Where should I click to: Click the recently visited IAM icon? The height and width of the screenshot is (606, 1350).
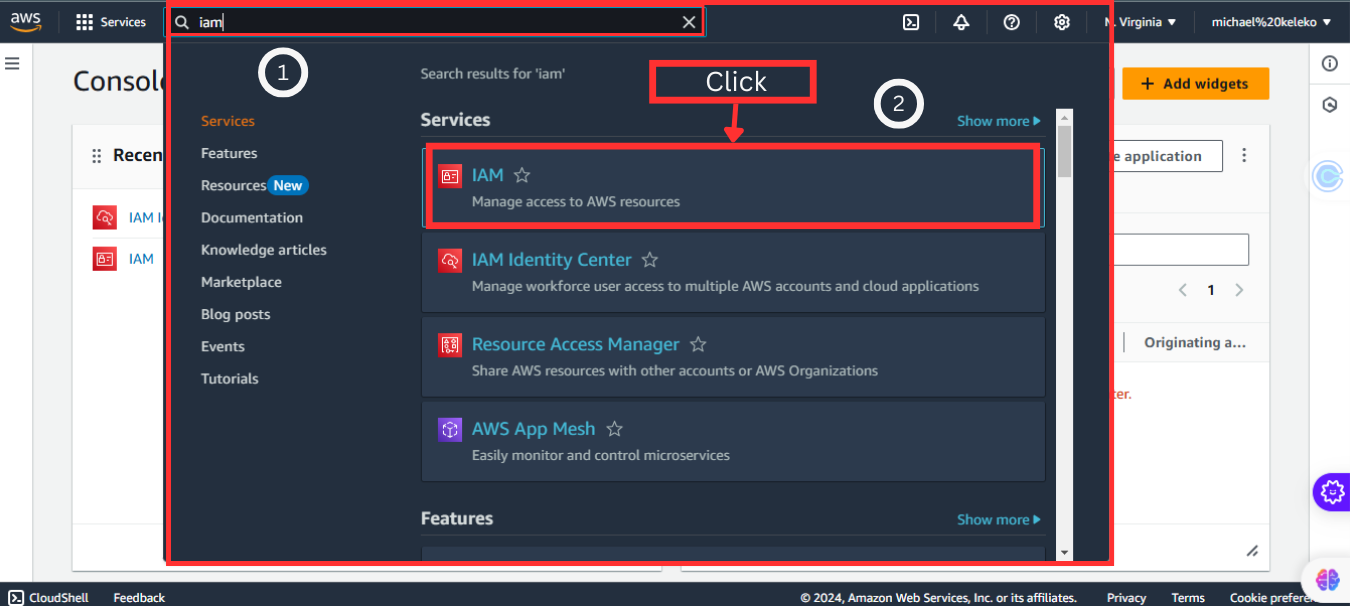pos(105,258)
